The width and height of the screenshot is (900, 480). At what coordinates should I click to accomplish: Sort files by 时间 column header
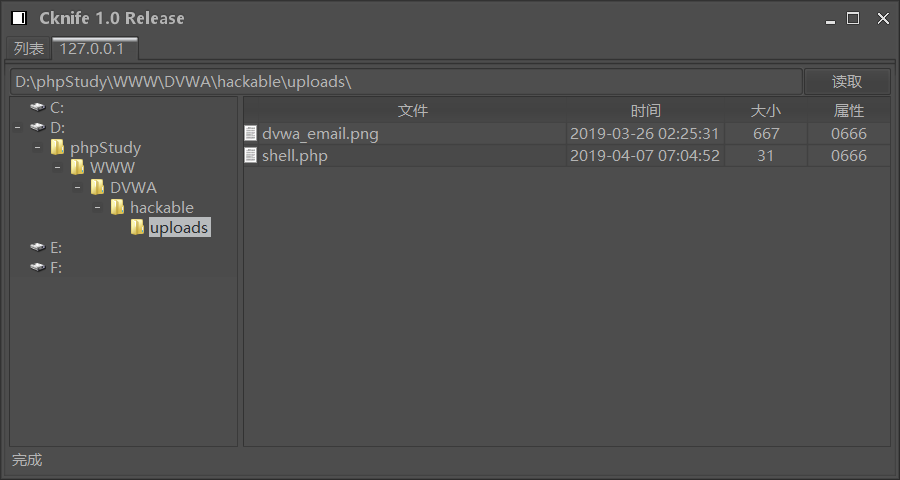tap(645, 111)
